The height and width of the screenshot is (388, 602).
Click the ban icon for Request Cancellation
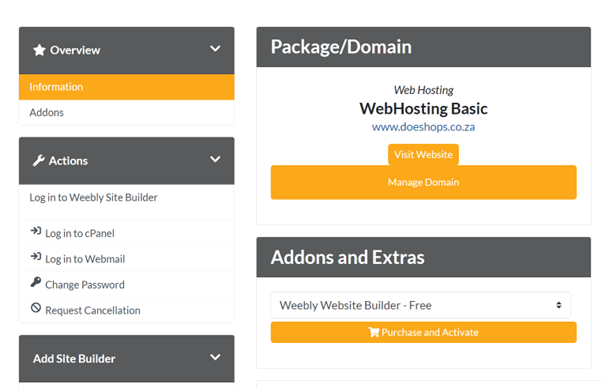[x=36, y=308]
